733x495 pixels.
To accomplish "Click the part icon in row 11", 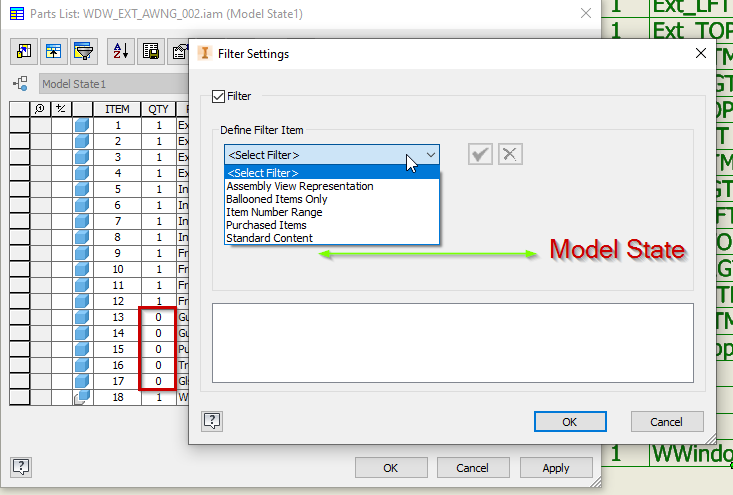I will [82, 285].
